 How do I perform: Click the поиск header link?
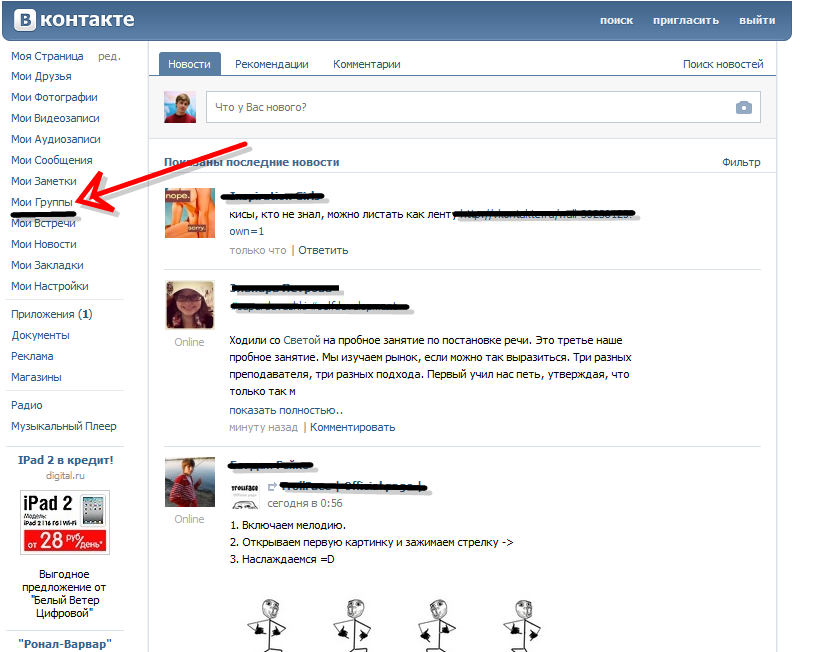[x=617, y=20]
